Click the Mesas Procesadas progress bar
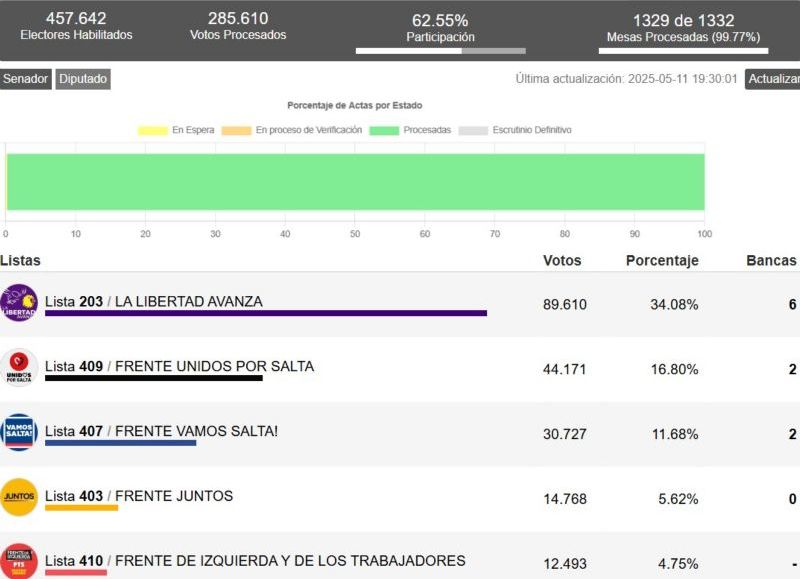800x579 pixels. (x=683, y=50)
